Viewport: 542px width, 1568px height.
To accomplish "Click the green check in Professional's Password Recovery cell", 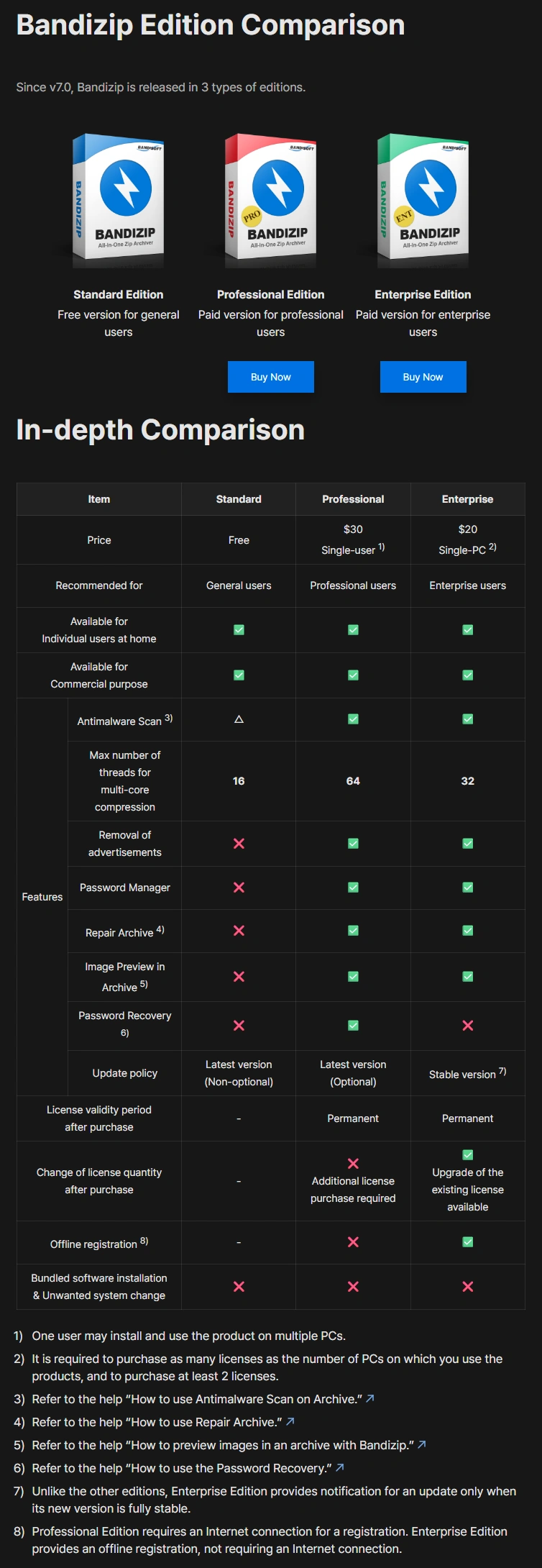I will (x=353, y=1026).
